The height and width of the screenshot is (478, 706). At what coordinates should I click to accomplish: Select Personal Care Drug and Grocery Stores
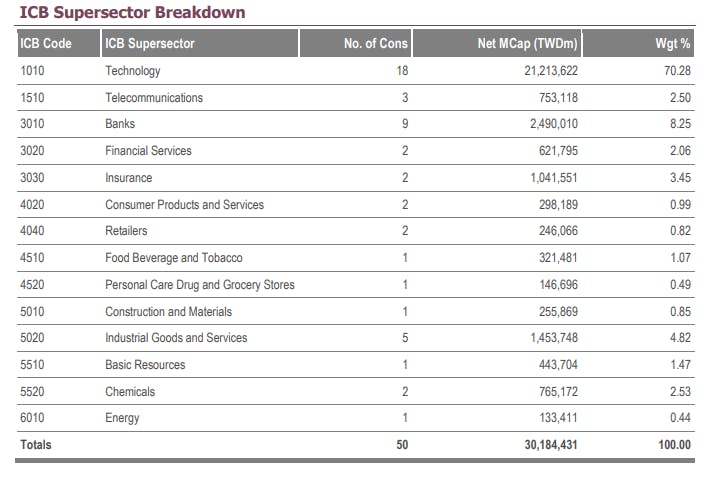[x=200, y=285]
